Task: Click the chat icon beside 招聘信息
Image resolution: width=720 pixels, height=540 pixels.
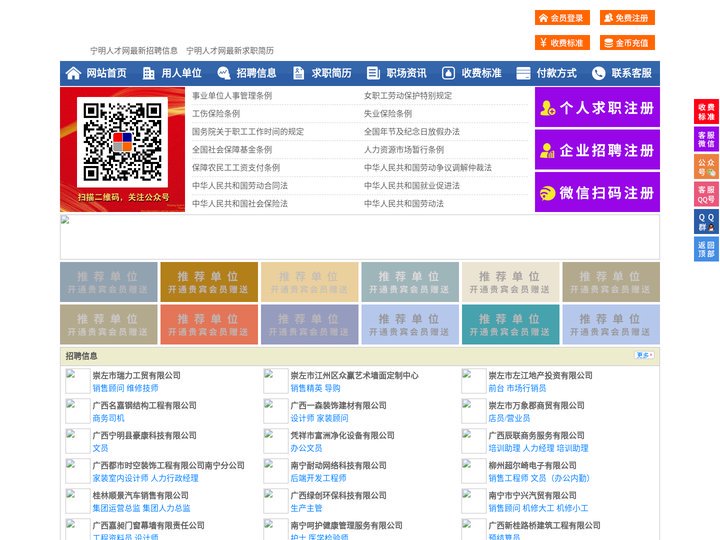Action: click(224, 73)
